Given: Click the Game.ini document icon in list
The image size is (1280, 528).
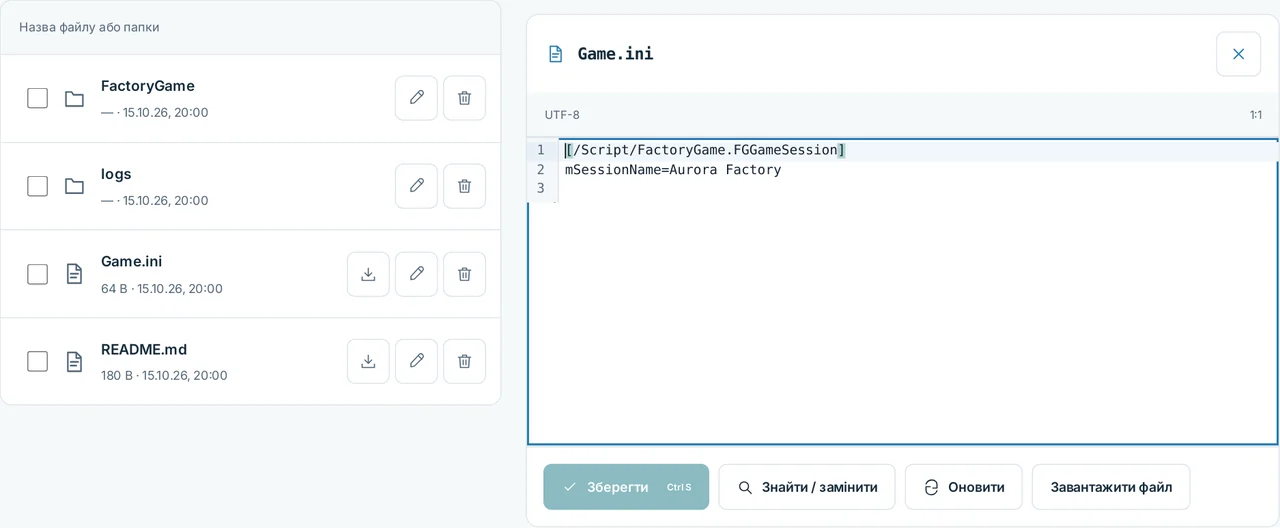Looking at the screenshot, I should click(x=74, y=274).
